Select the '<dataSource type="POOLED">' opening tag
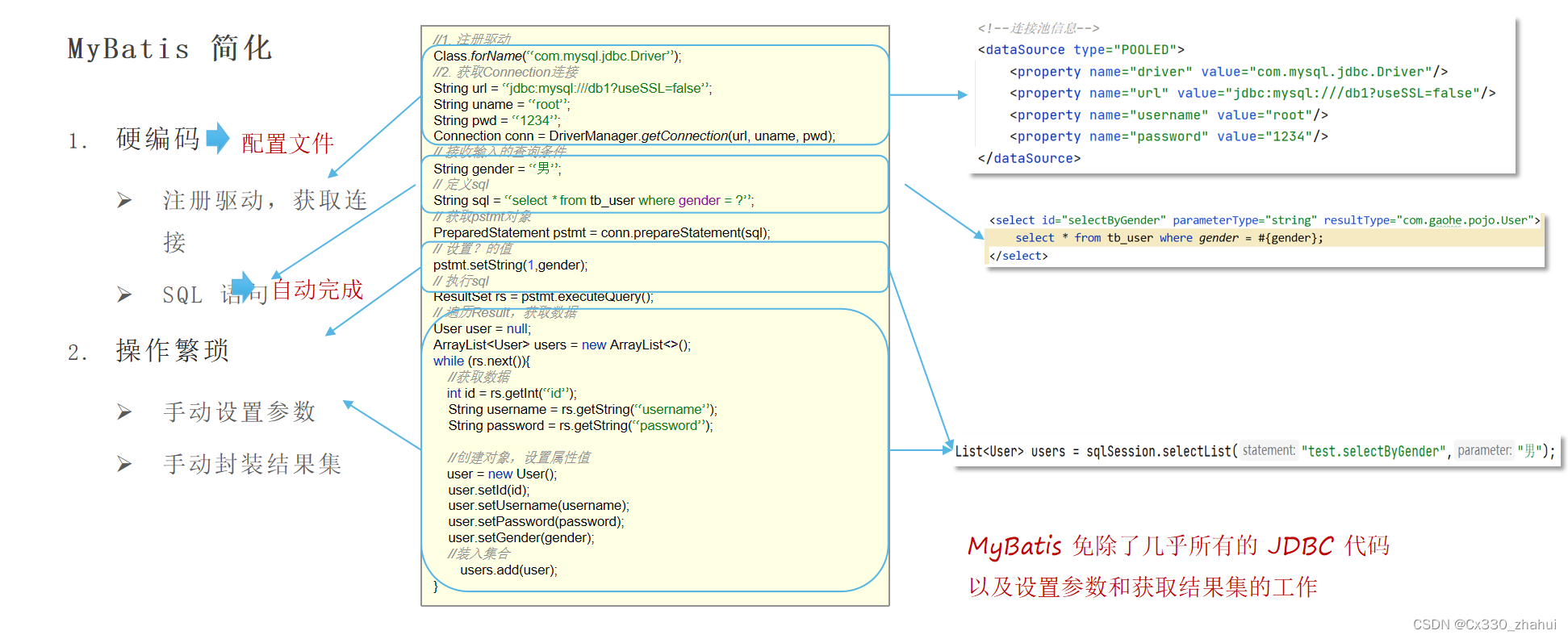1568x639 pixels. [1081, 50]
